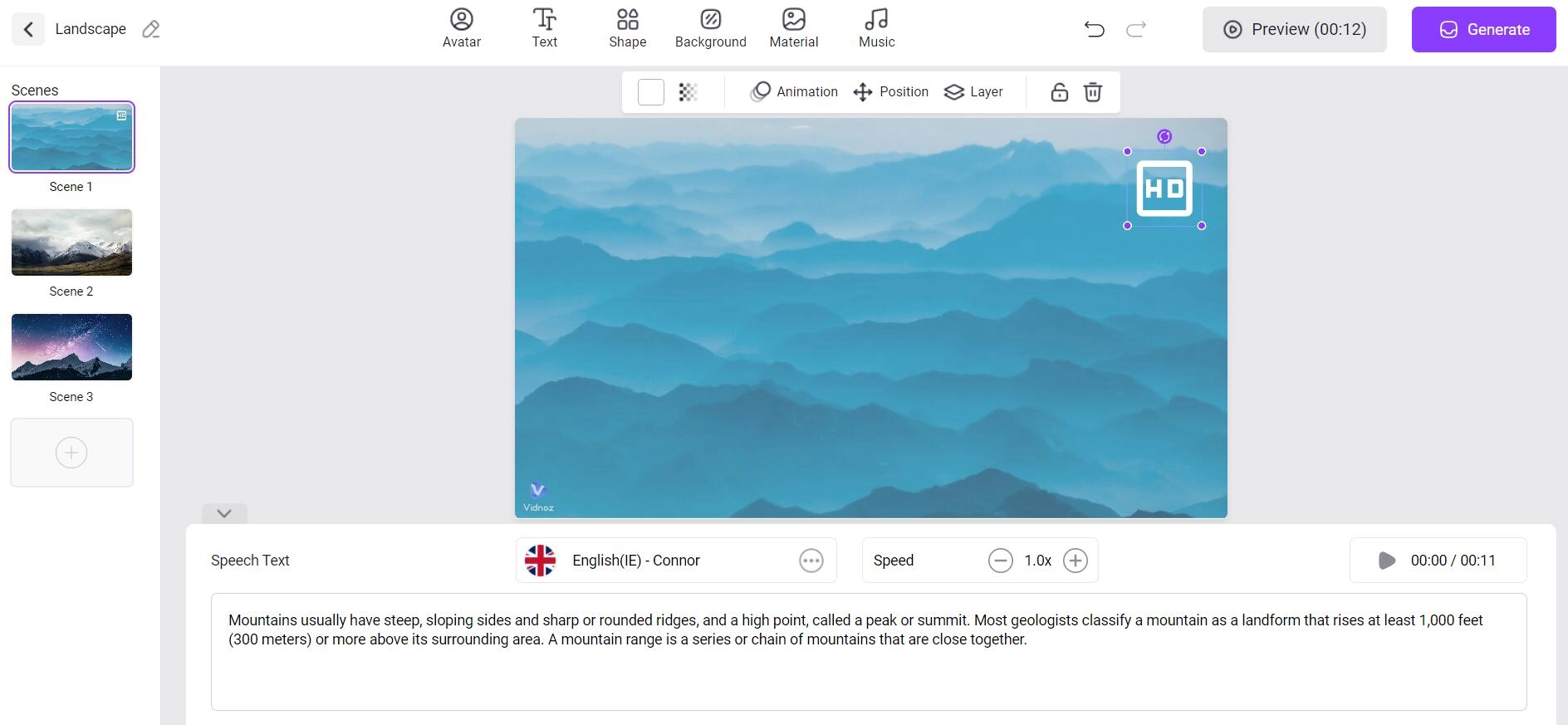Open the Text tool
This screenshot has width=1568, height=725.
click(x=544, y=29)
